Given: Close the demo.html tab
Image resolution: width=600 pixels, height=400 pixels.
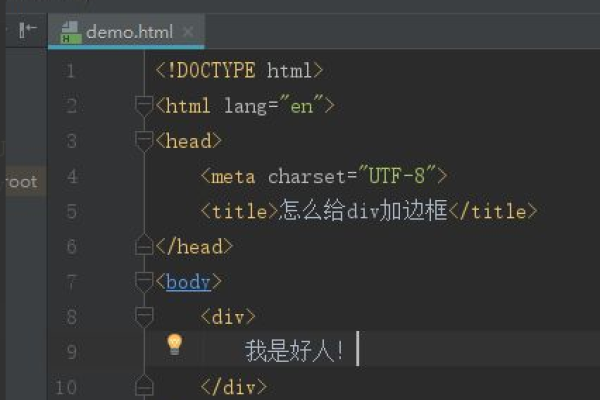Looking at the screenshot, I should pos(188,31).
